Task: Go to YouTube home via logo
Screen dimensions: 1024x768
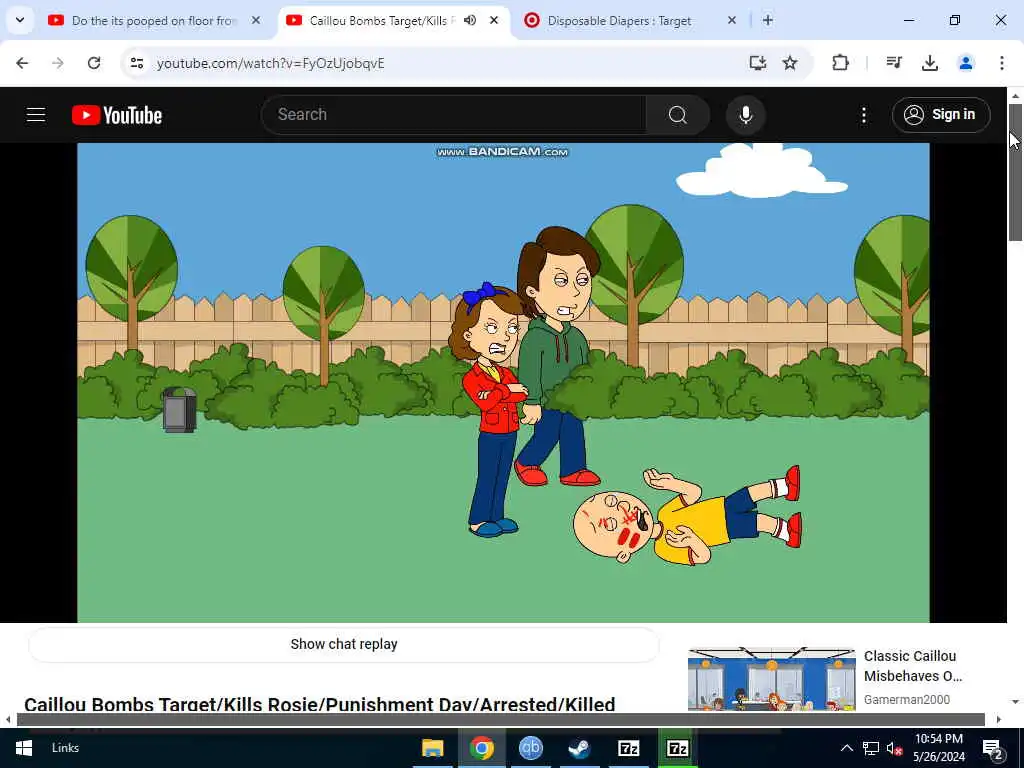Action: pos(117,115)
